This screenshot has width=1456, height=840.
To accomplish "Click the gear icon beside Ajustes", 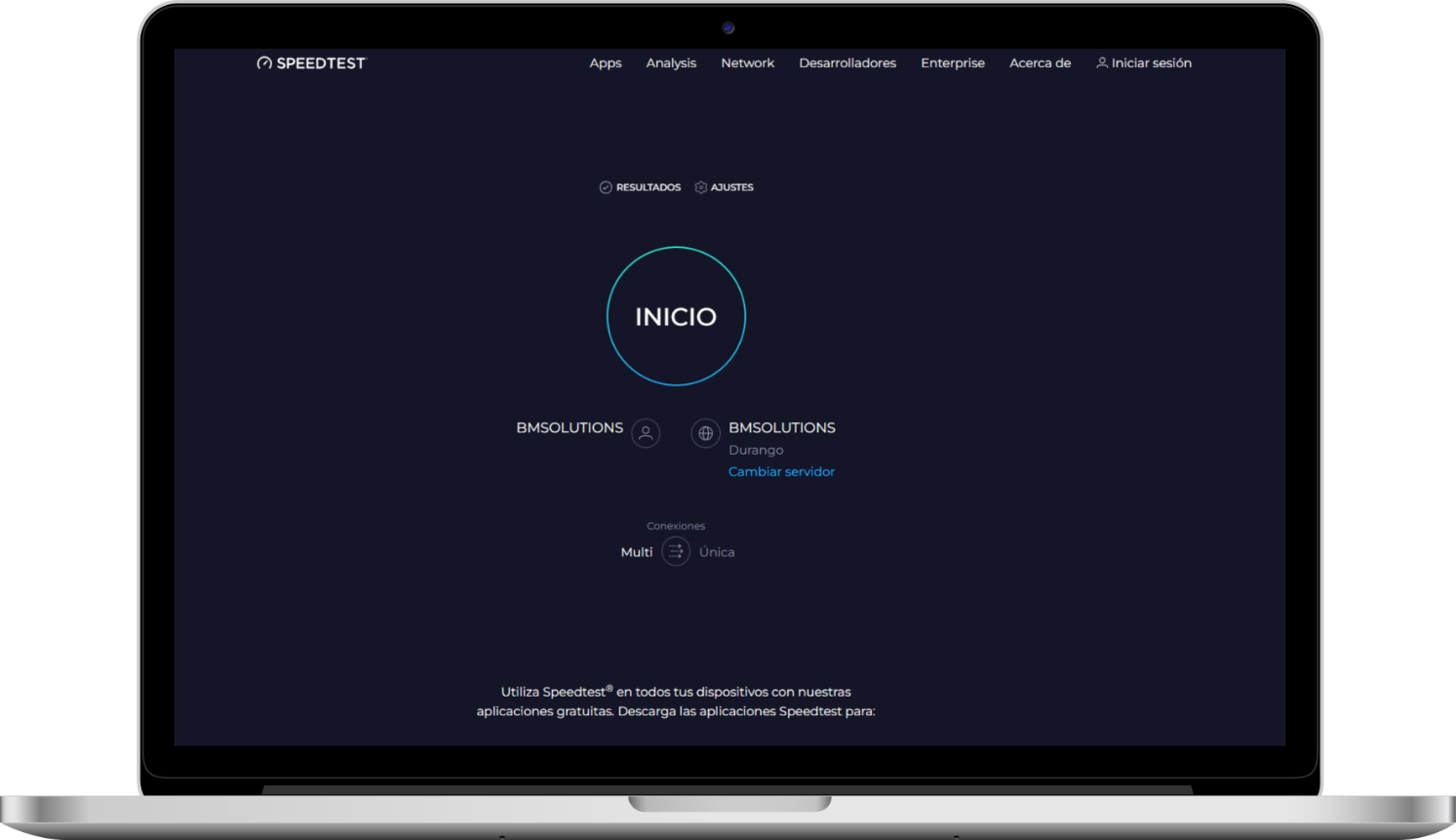I will tap(700, 187).
